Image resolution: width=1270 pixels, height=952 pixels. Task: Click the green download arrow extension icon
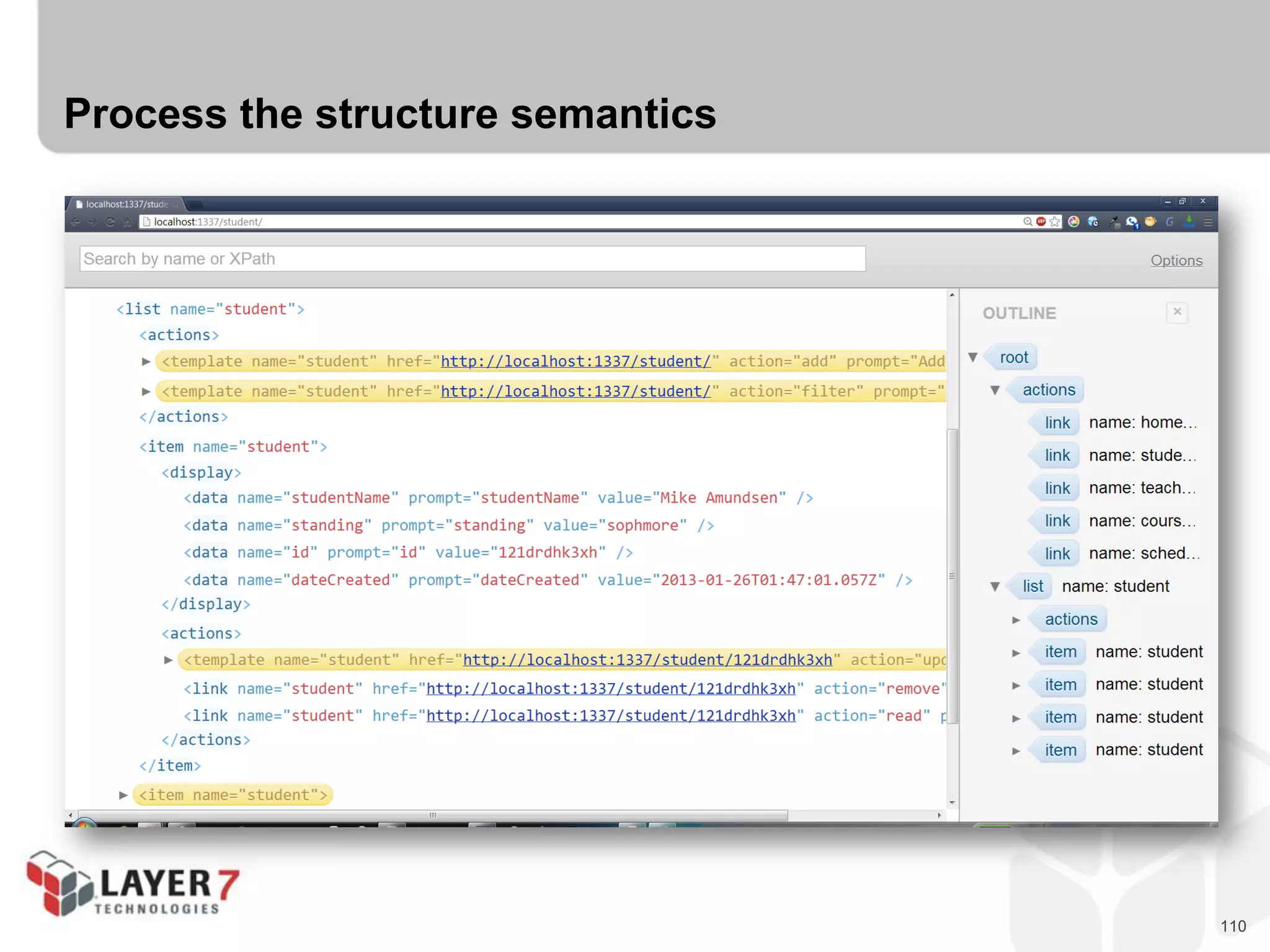pyautogui.click(x=1189, y=222)
